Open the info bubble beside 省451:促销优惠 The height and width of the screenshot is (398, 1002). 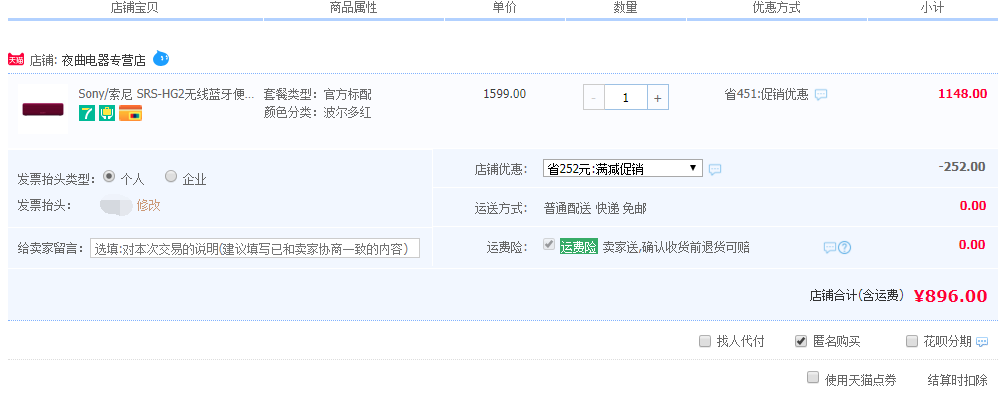tap(821, 95)
